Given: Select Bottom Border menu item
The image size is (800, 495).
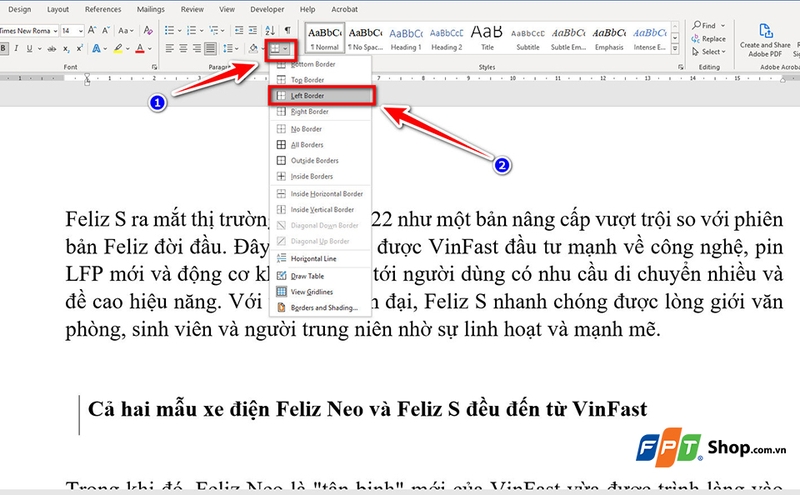Looking at the screenshot, I should [x=320, y=64].
